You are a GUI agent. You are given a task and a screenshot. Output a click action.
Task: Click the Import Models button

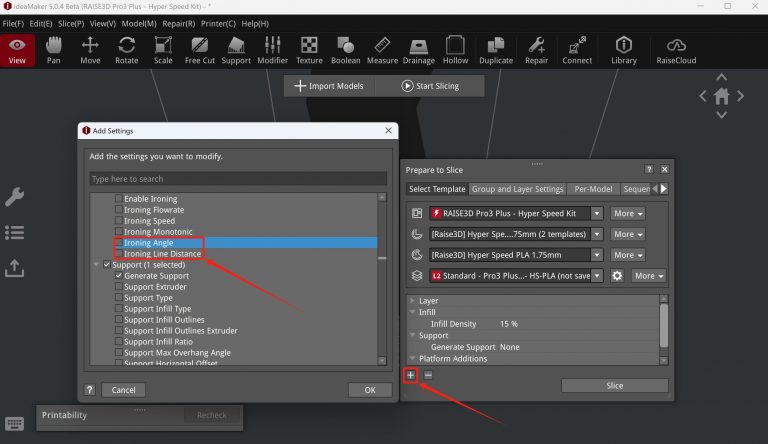pos(329,86)
